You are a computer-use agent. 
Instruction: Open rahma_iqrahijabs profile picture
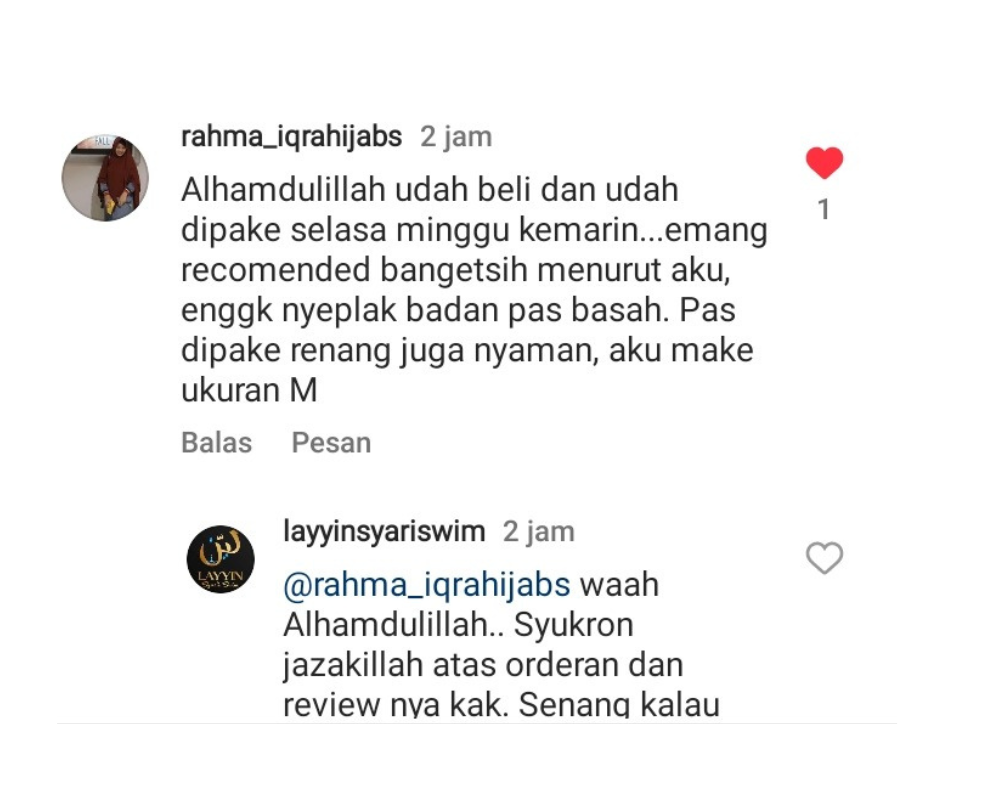[105, 178]
